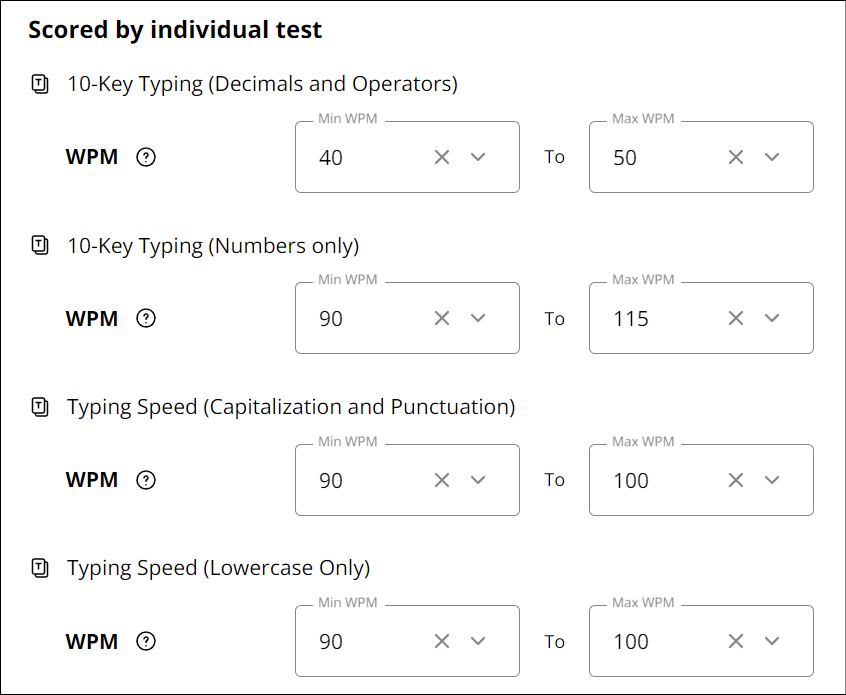Clear Max WPM for Capitalization and Punctuation

click(x=736, y=480)
